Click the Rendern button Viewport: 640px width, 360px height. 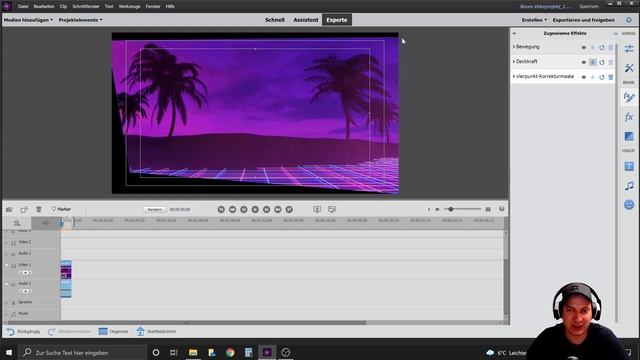(x=155, y=209)
